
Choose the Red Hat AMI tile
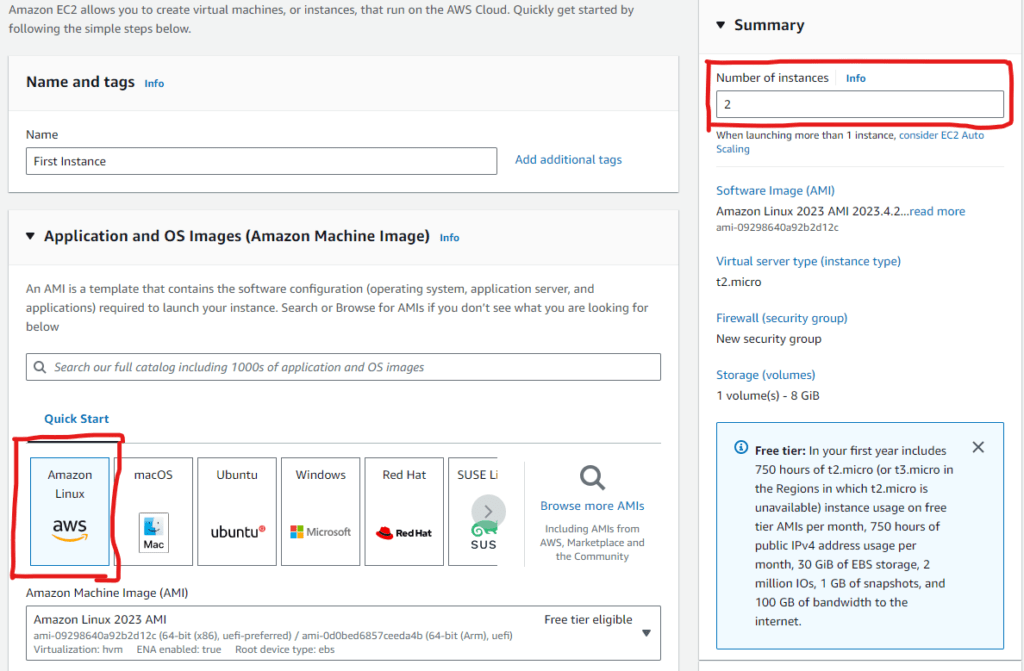[x=404, y=511]
